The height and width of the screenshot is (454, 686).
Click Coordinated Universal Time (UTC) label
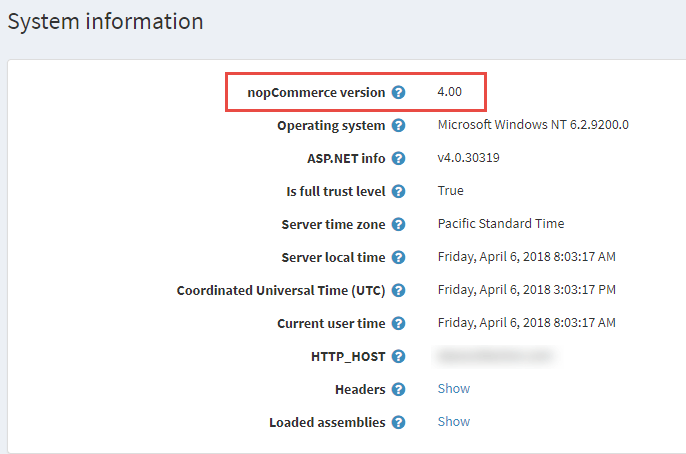point(280,290)
